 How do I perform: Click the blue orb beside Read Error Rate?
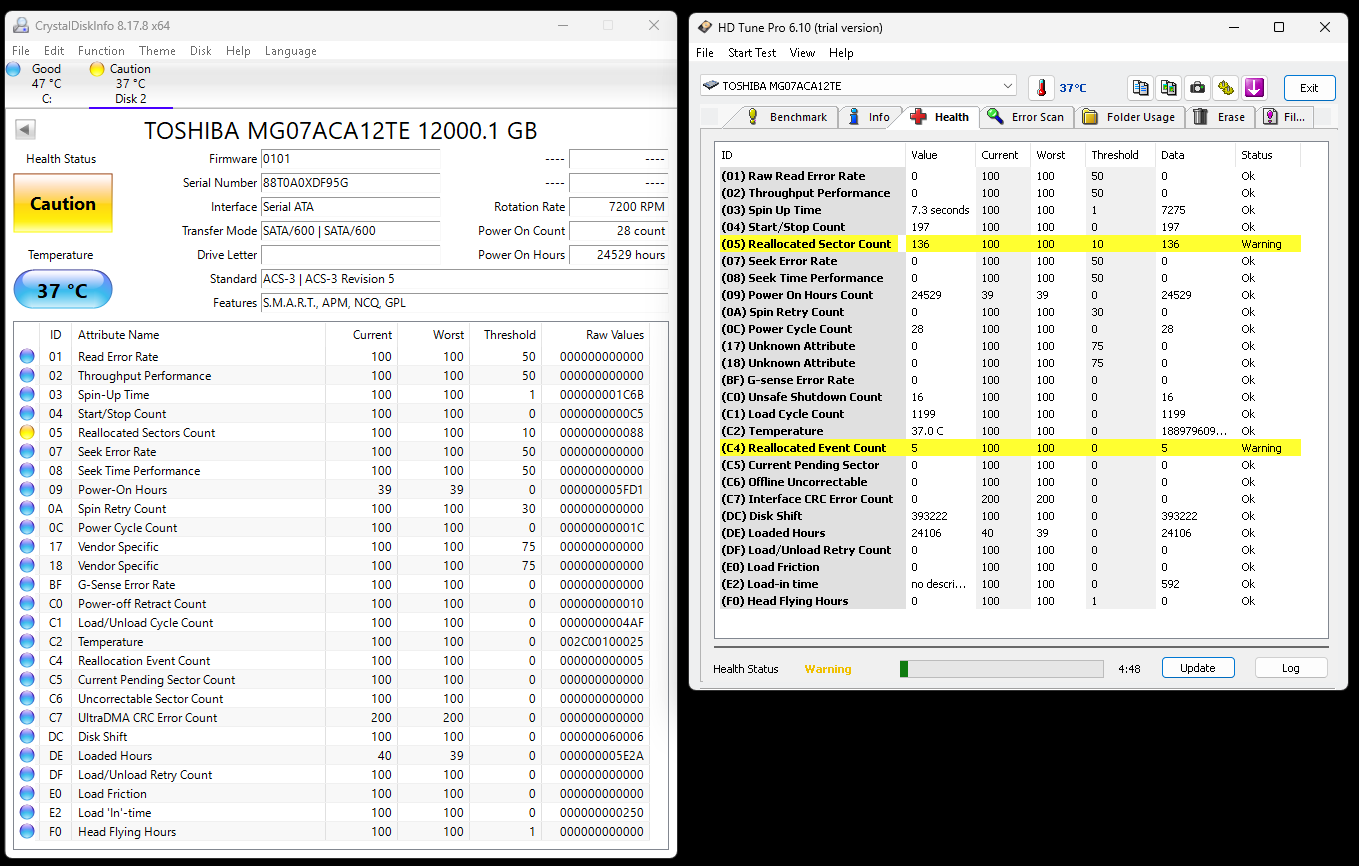(x=27, y=357)
